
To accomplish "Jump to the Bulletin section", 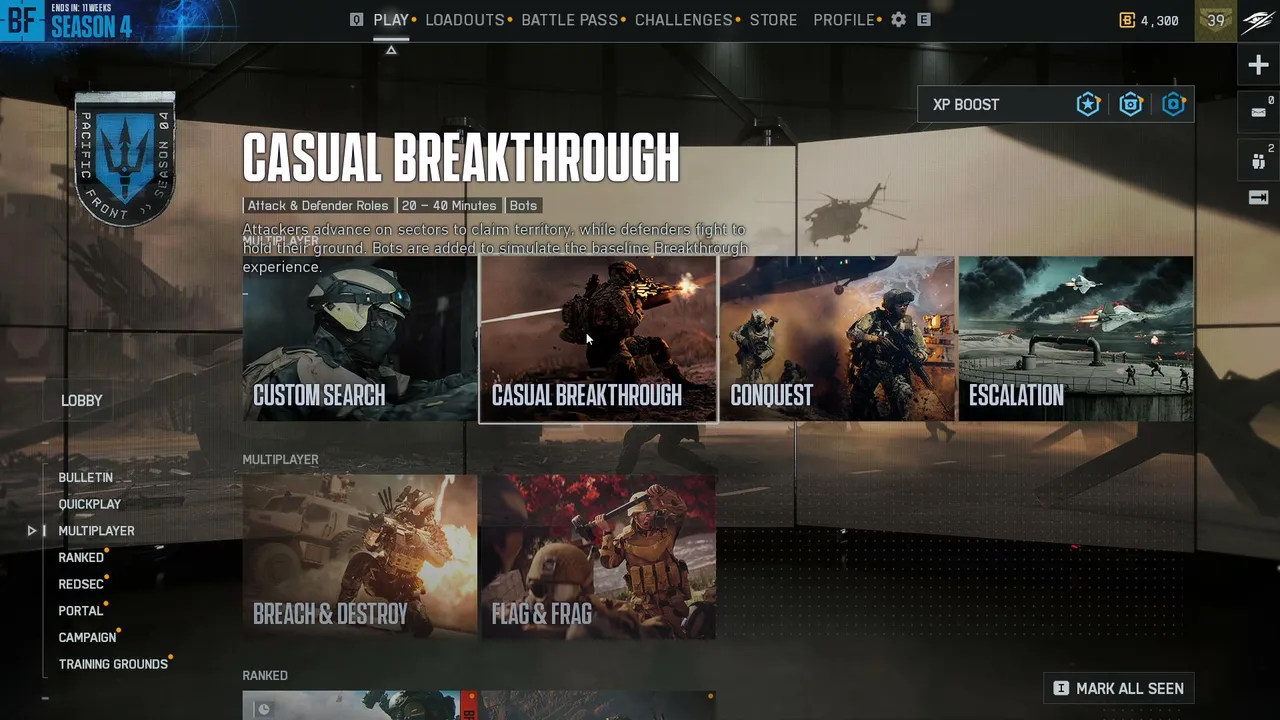I will pos(86,478).
